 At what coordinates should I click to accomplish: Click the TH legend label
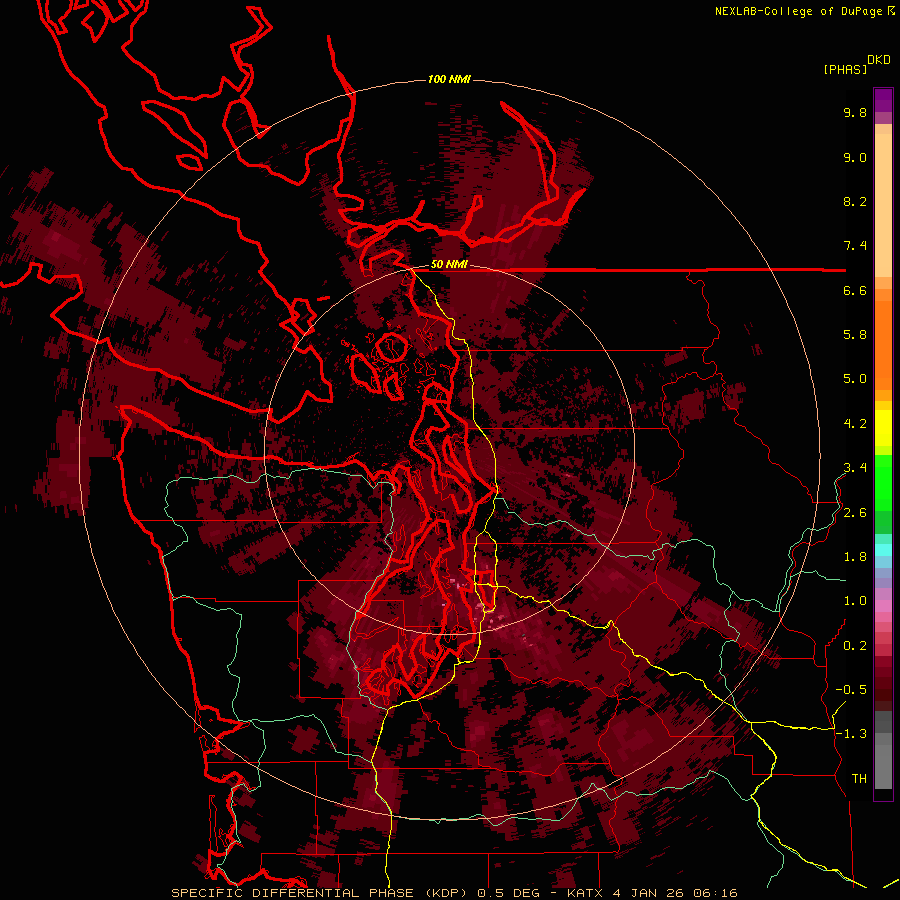point(859,779)
